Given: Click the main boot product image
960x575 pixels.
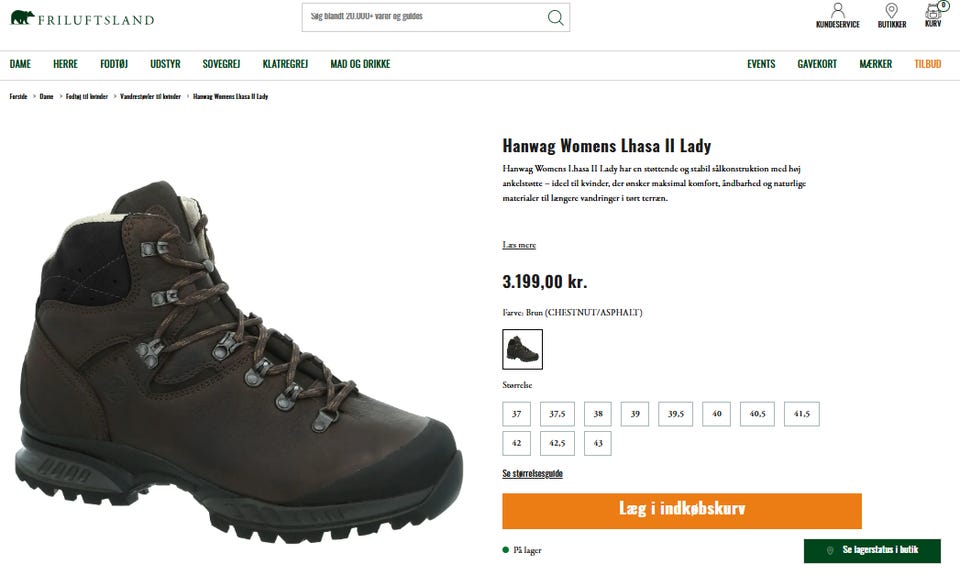Looking at the screenshot, I should click(239, 361).
